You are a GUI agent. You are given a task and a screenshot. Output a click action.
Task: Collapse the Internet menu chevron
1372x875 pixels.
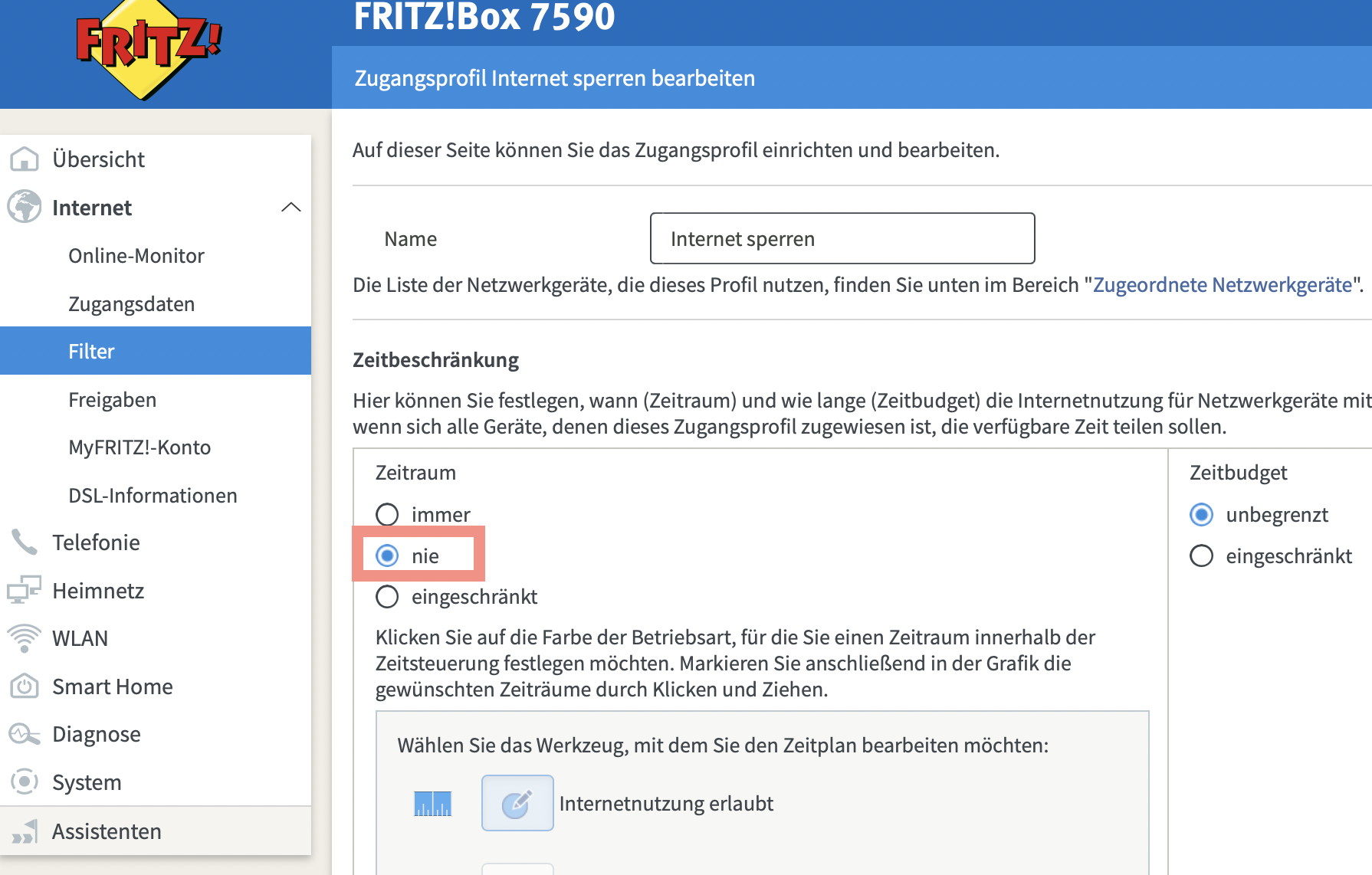coord(291,208)
